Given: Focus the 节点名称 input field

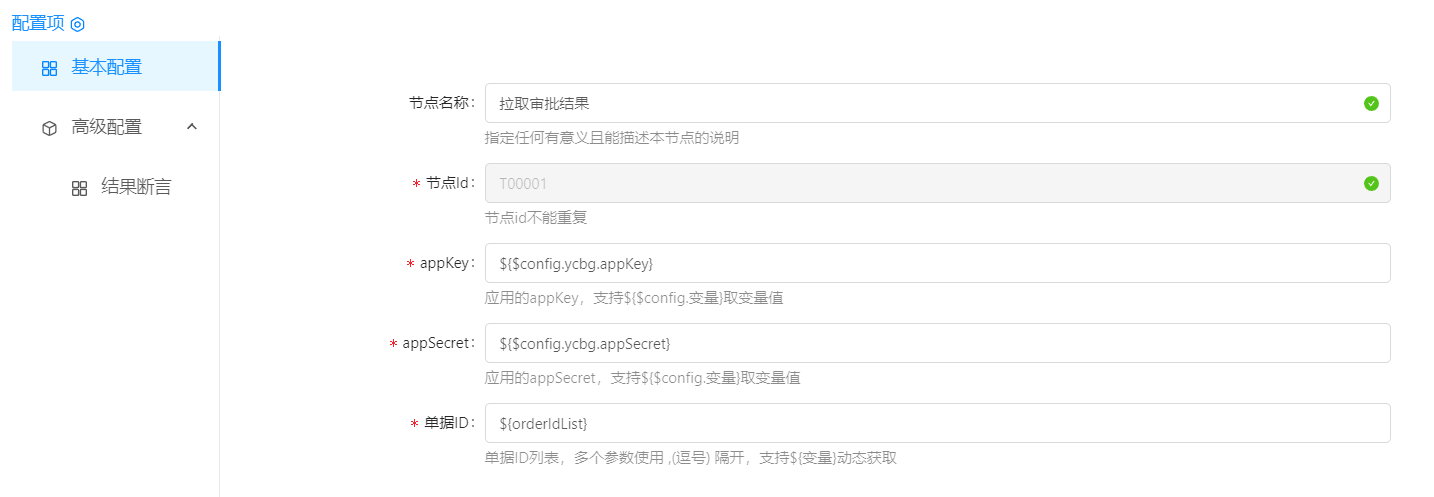Looking at the screenshot, I should (920, 103).
